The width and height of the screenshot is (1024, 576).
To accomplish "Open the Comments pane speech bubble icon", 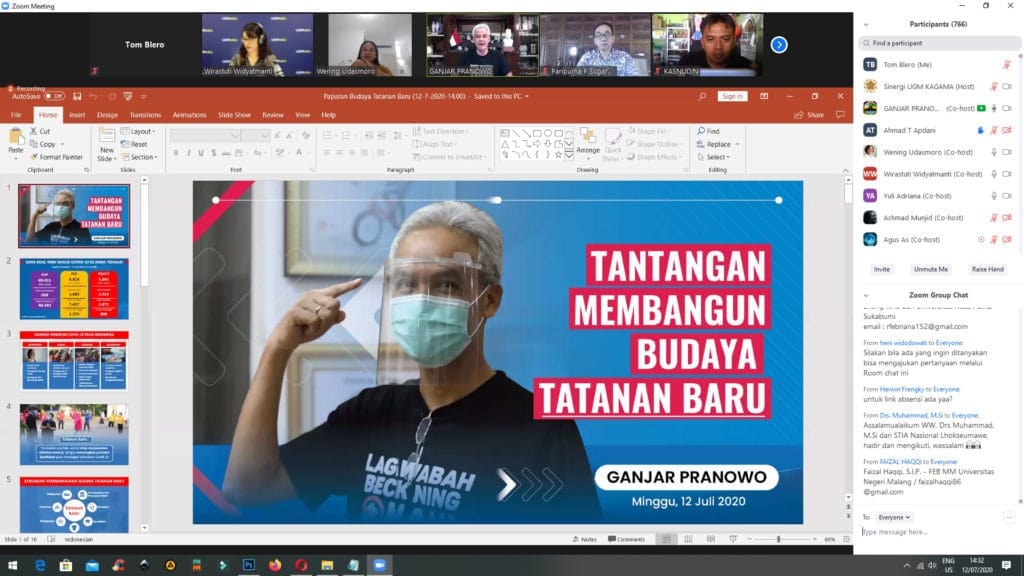I will (840, 115).
